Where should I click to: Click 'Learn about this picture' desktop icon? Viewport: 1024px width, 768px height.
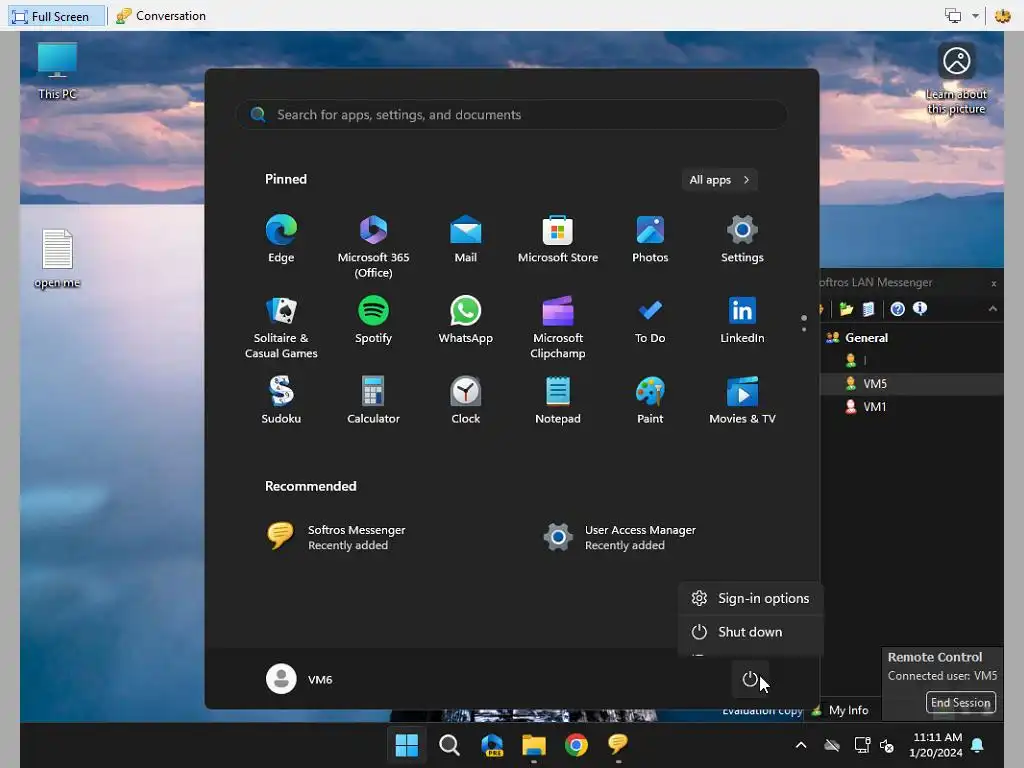(x=956, y=79)
